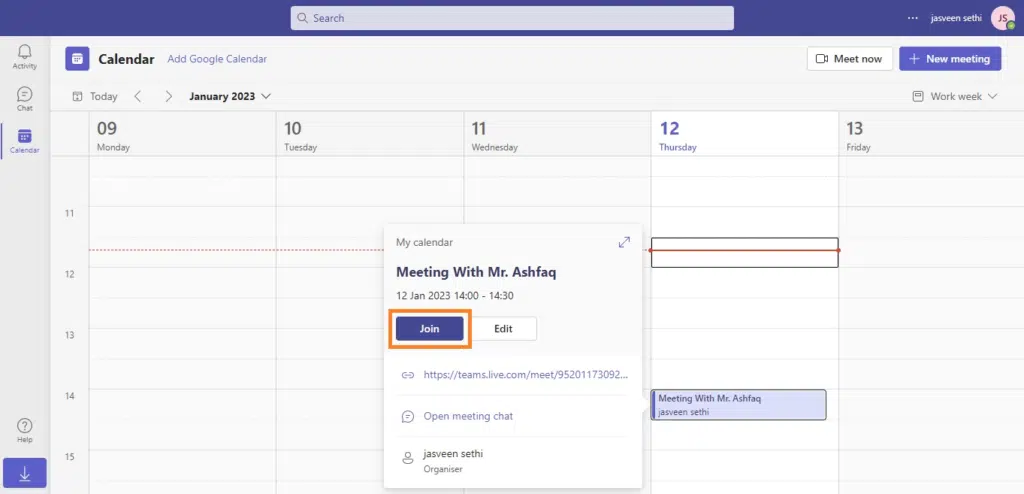Click Add Google Calendar link
This screenshot has height=494, width=1024.
(217, 59)
